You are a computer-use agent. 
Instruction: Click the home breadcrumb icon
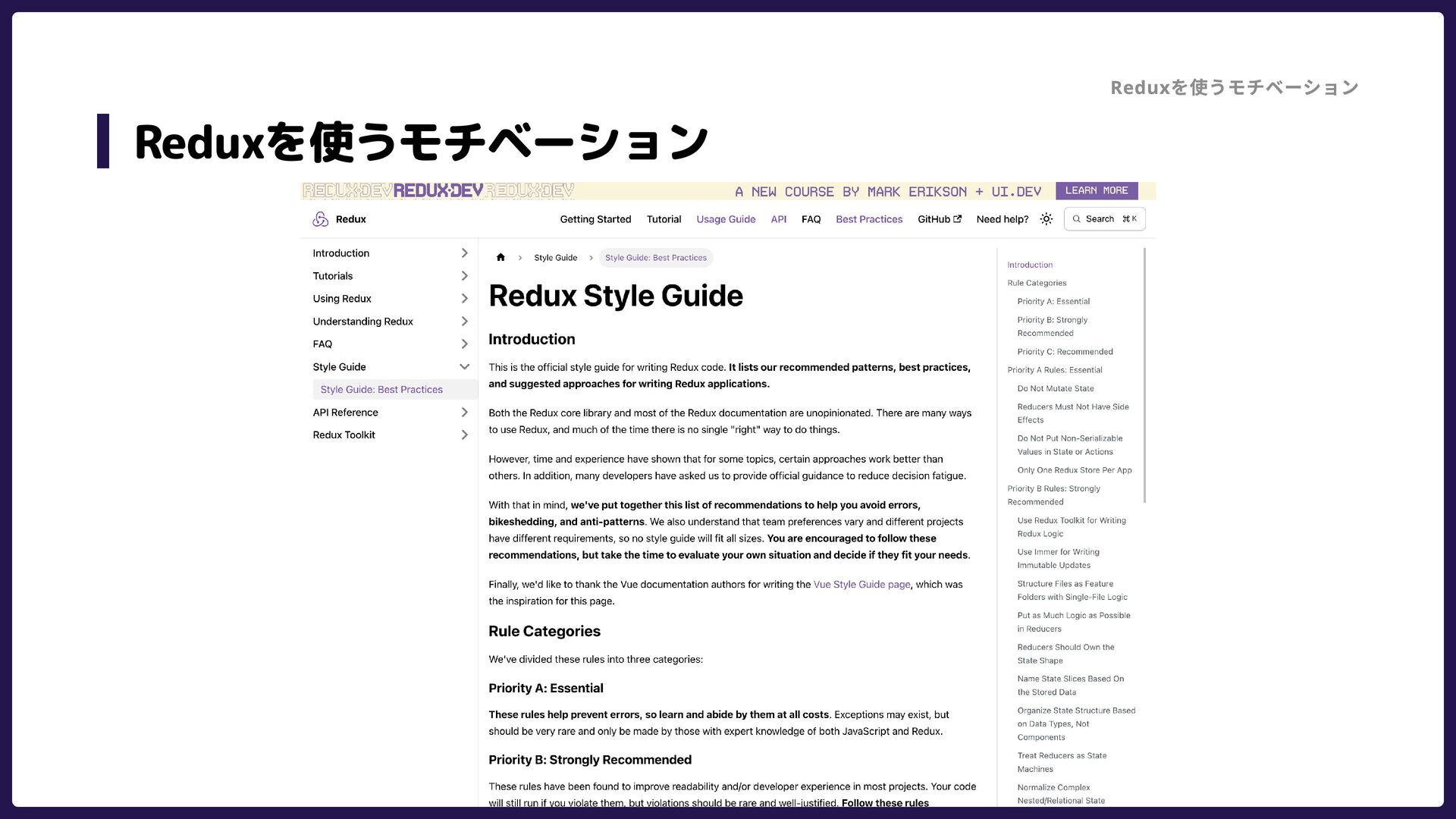pos(500,258)
